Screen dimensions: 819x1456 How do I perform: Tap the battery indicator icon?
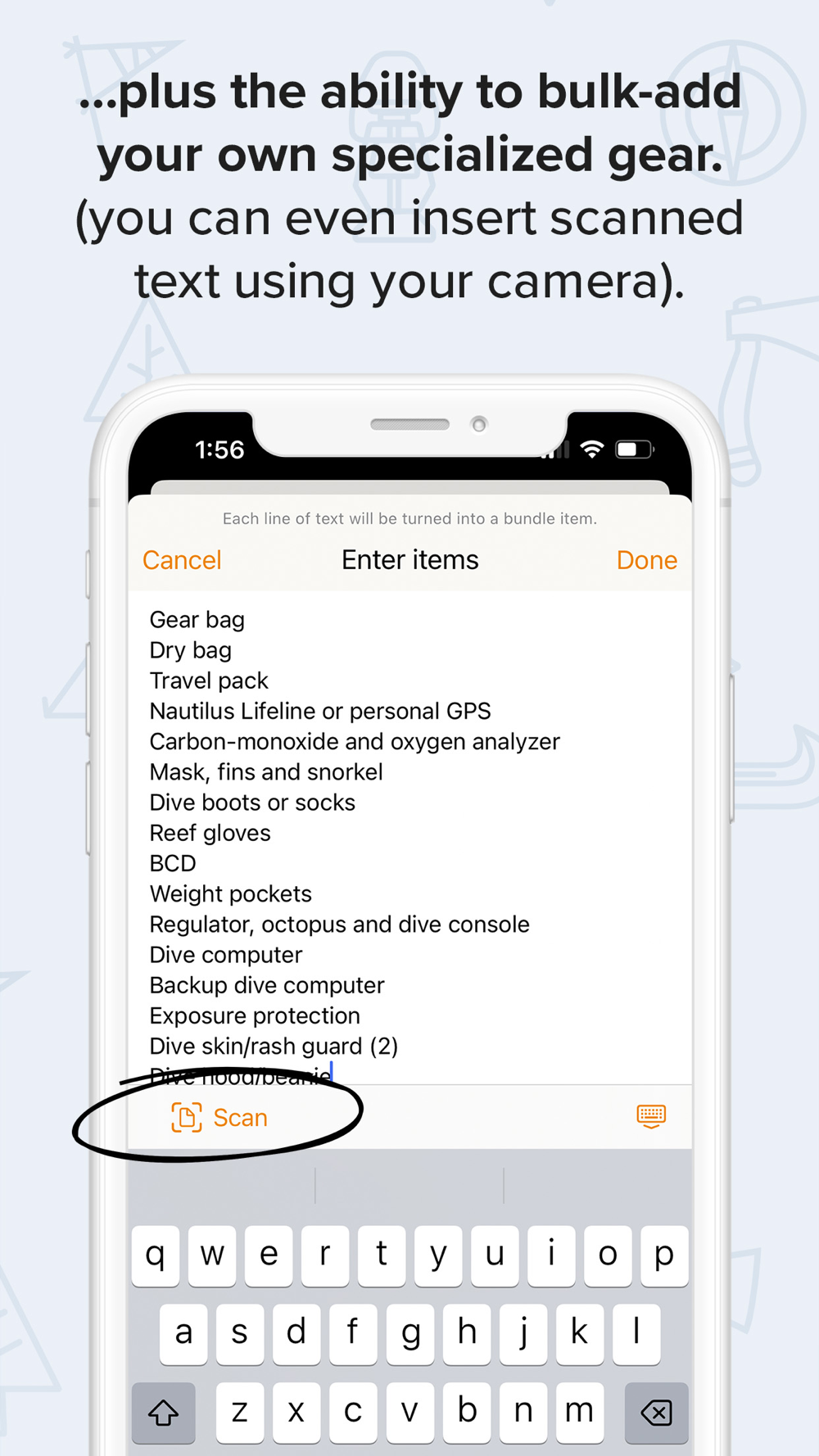pos(635,449)
